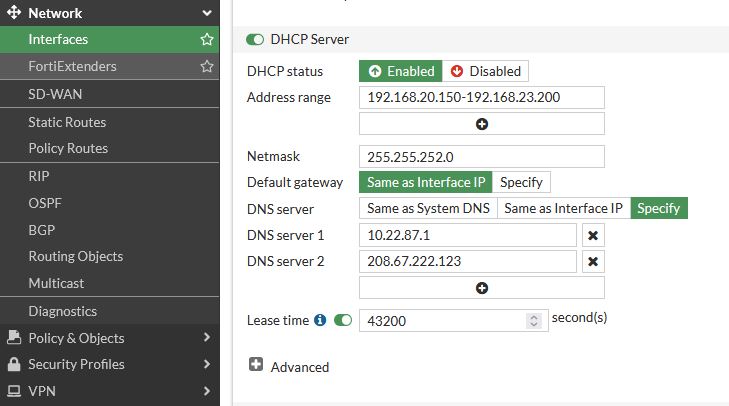
Task: Select Same as System DNS option
Action: coord(428,208)
